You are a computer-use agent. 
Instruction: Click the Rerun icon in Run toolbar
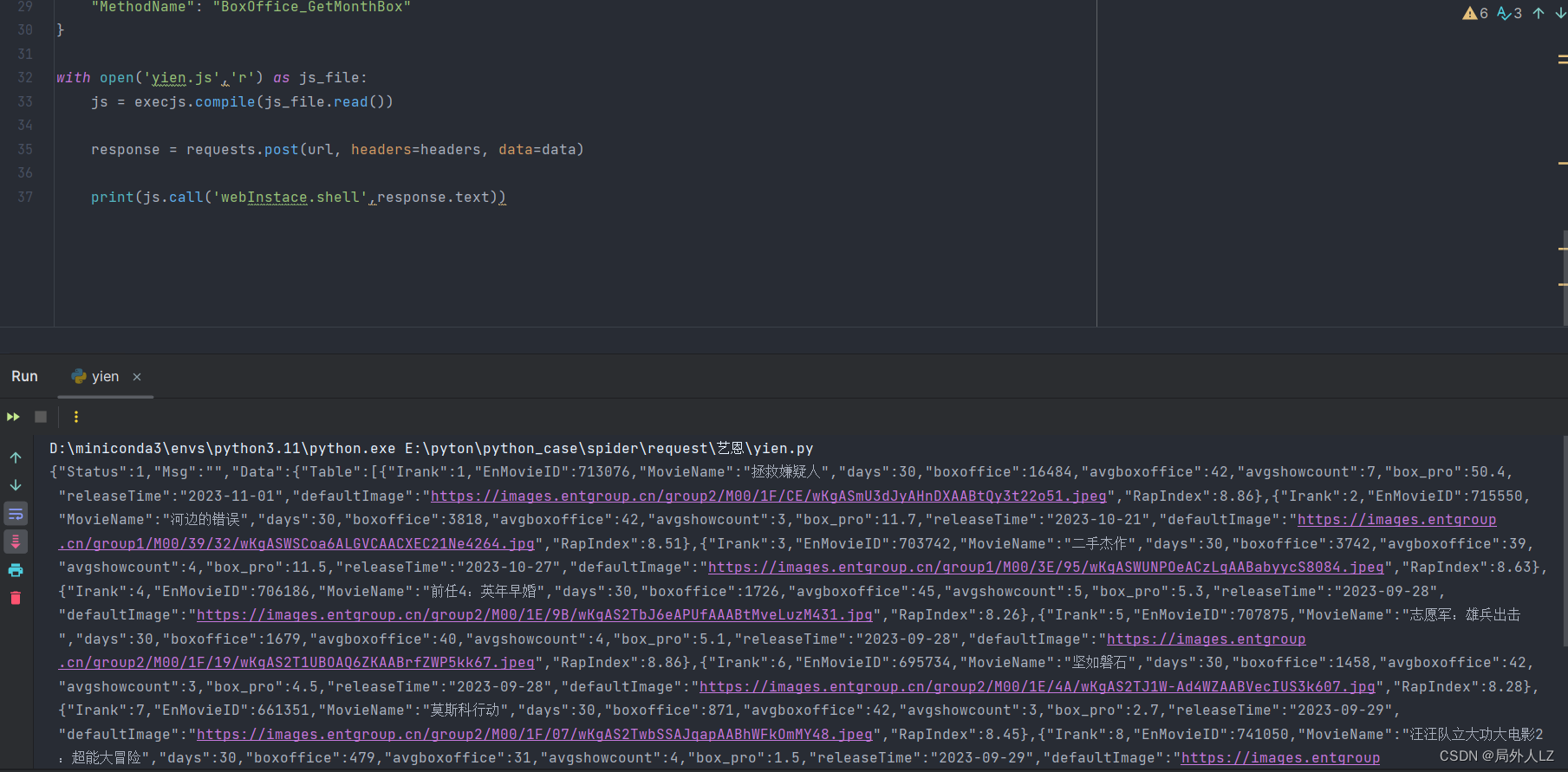[x=13, y=417]
